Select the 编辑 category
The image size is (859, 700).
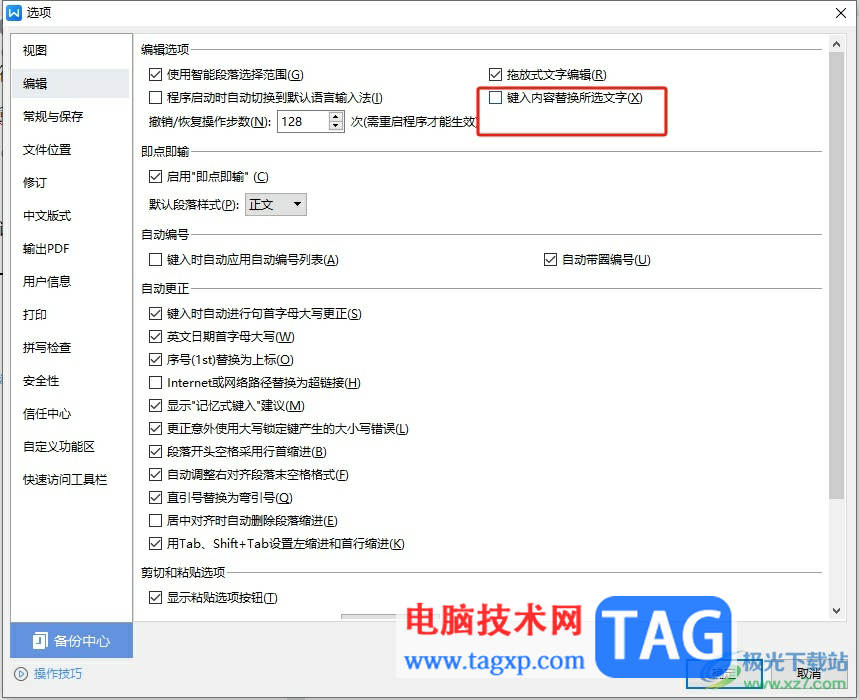point(70,83)
